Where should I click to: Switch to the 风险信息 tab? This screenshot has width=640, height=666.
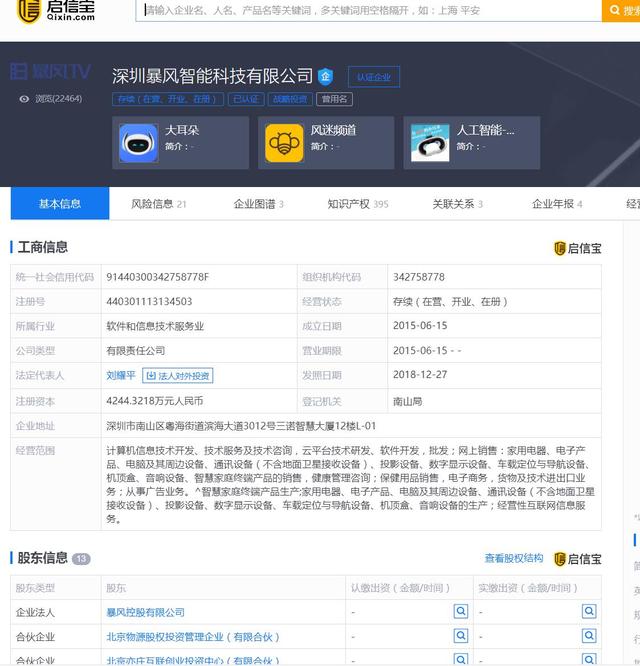pos(159,204)
